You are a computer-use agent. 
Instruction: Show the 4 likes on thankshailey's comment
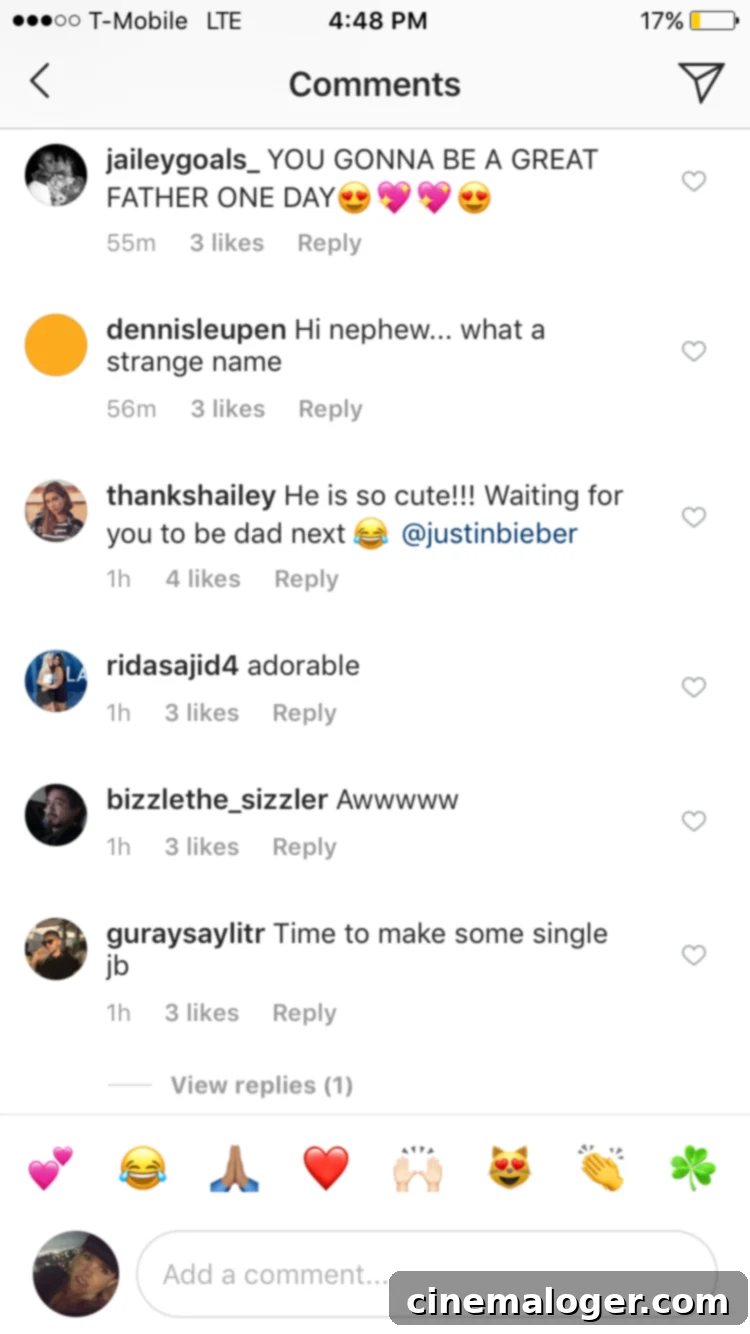coord(202,578)
